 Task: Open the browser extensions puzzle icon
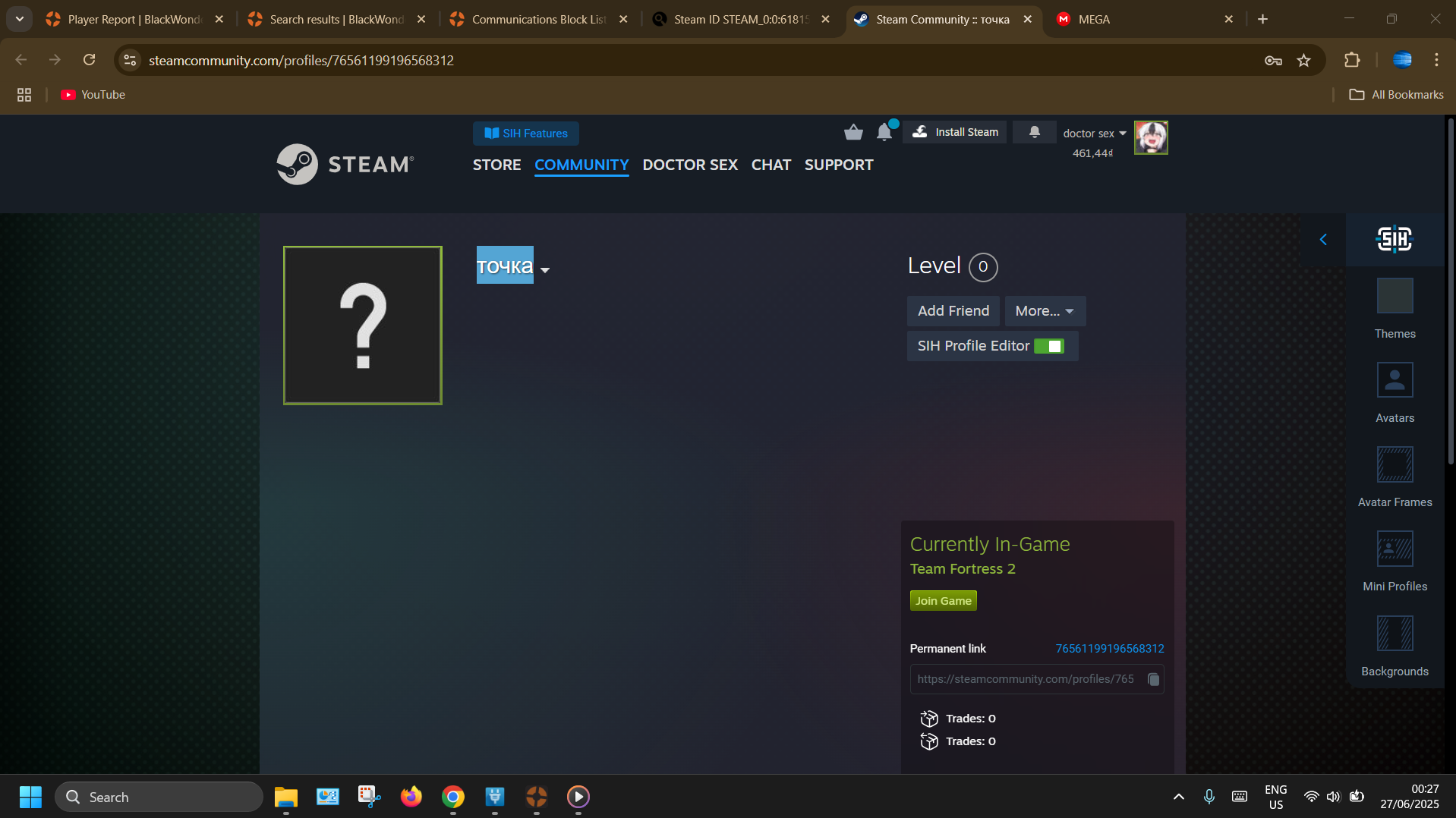coord(1352,60)
